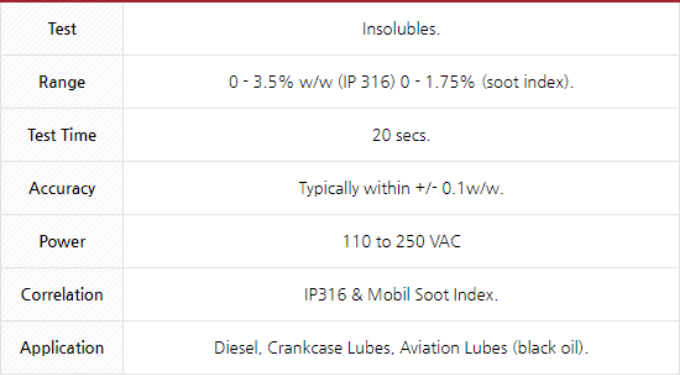Screen dimensions: 680x375
Task: Click the Range row label
Action: 62,82
